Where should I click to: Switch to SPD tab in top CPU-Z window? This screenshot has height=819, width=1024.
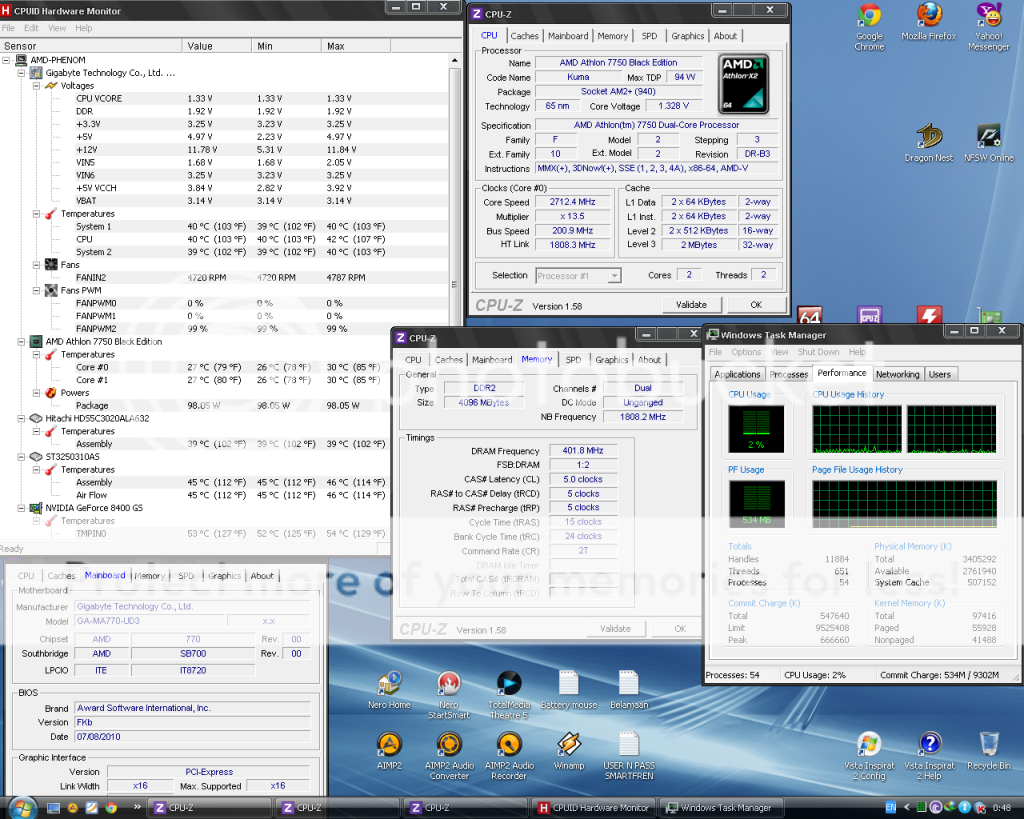649,36
